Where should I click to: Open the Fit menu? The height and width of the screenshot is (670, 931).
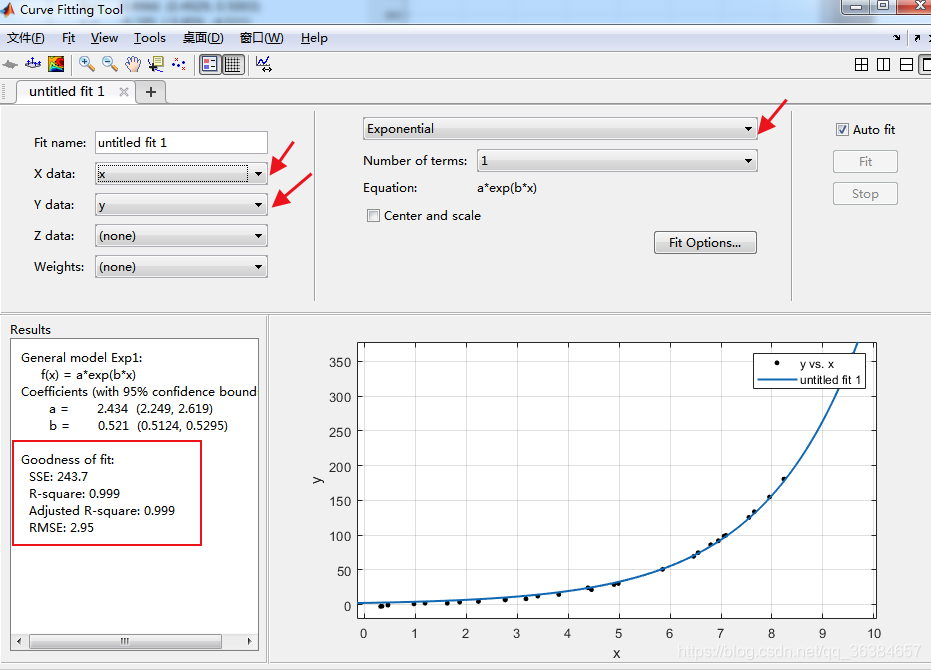(x=68, y=38)
